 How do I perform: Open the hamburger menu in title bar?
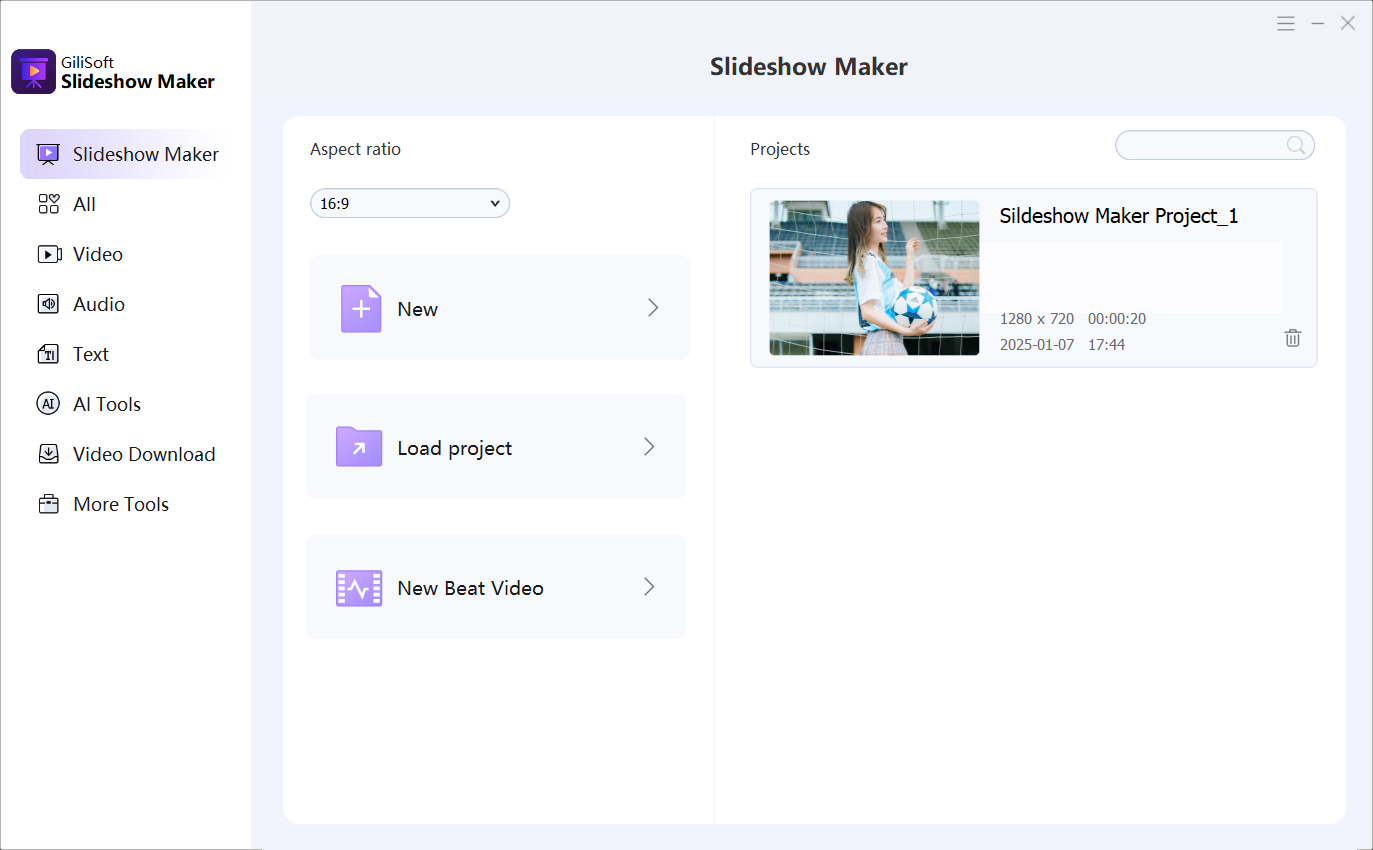click(x=1286, y=24)
